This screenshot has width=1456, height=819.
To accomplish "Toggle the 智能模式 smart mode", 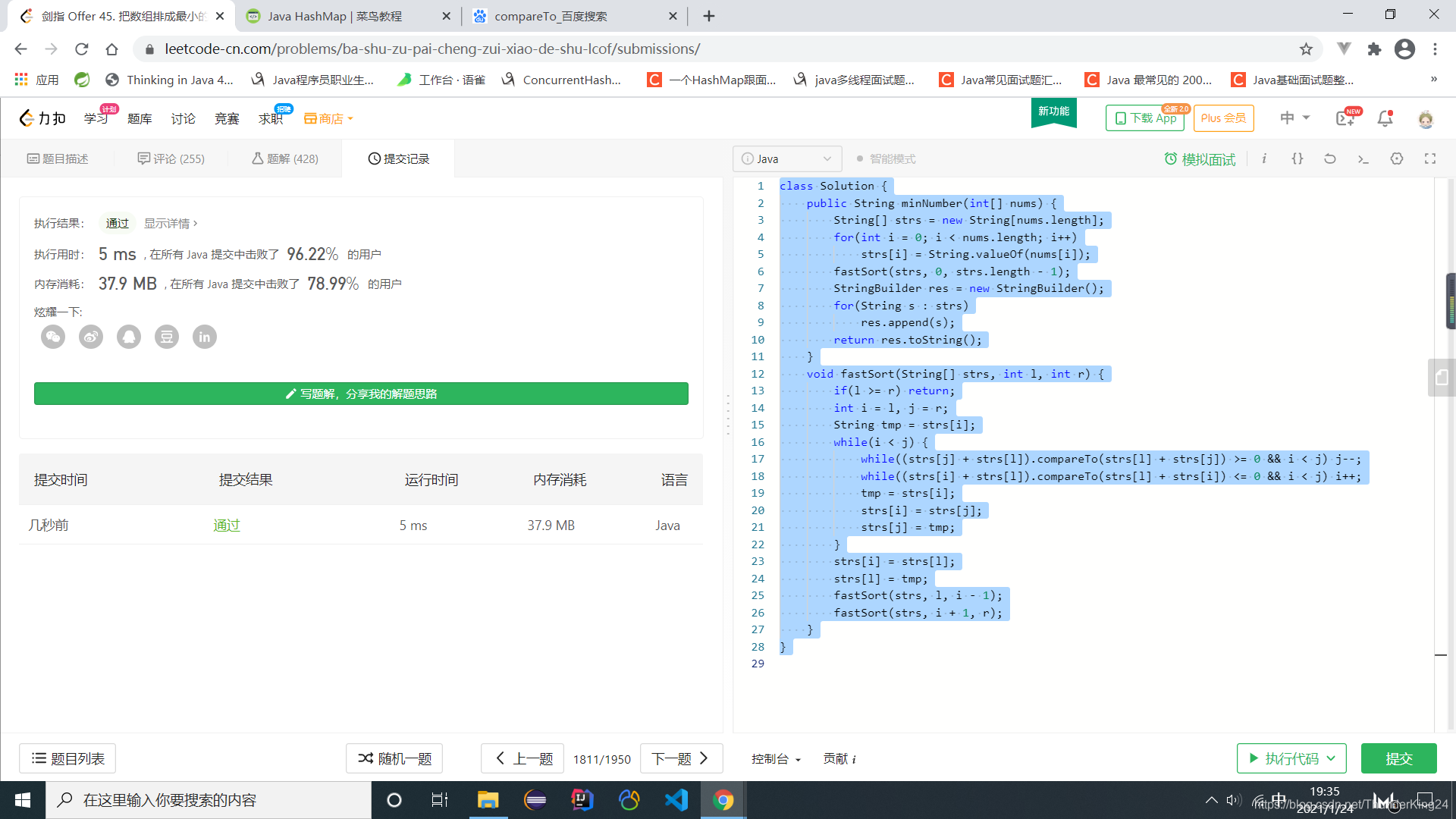I will [x=886, y=158].
